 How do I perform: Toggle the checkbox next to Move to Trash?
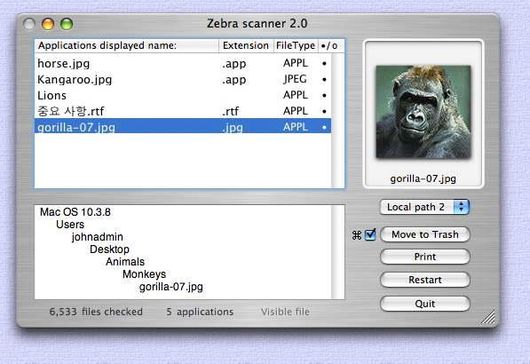(x=370, y=235)
